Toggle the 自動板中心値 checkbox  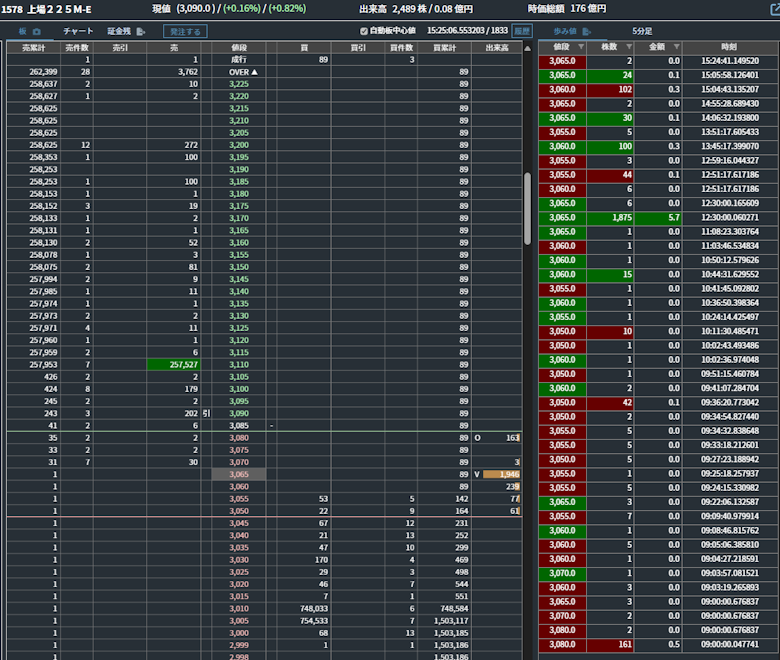(364, 31)
